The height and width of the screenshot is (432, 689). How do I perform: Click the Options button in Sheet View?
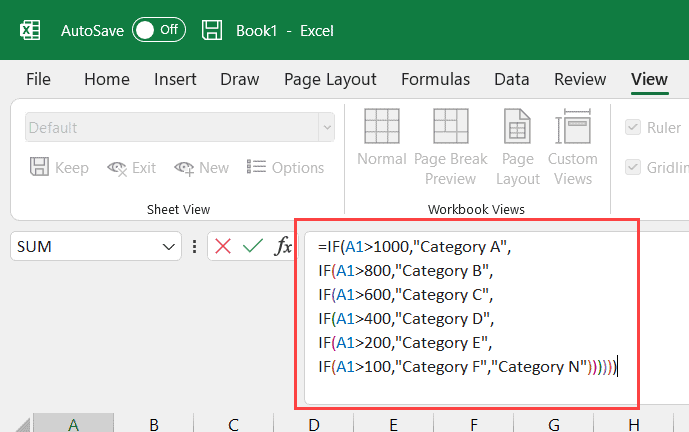click(x=285, y=168)
